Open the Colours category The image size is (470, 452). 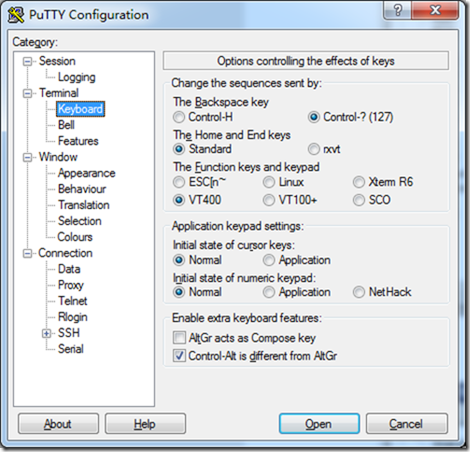(x=75, y=237)
